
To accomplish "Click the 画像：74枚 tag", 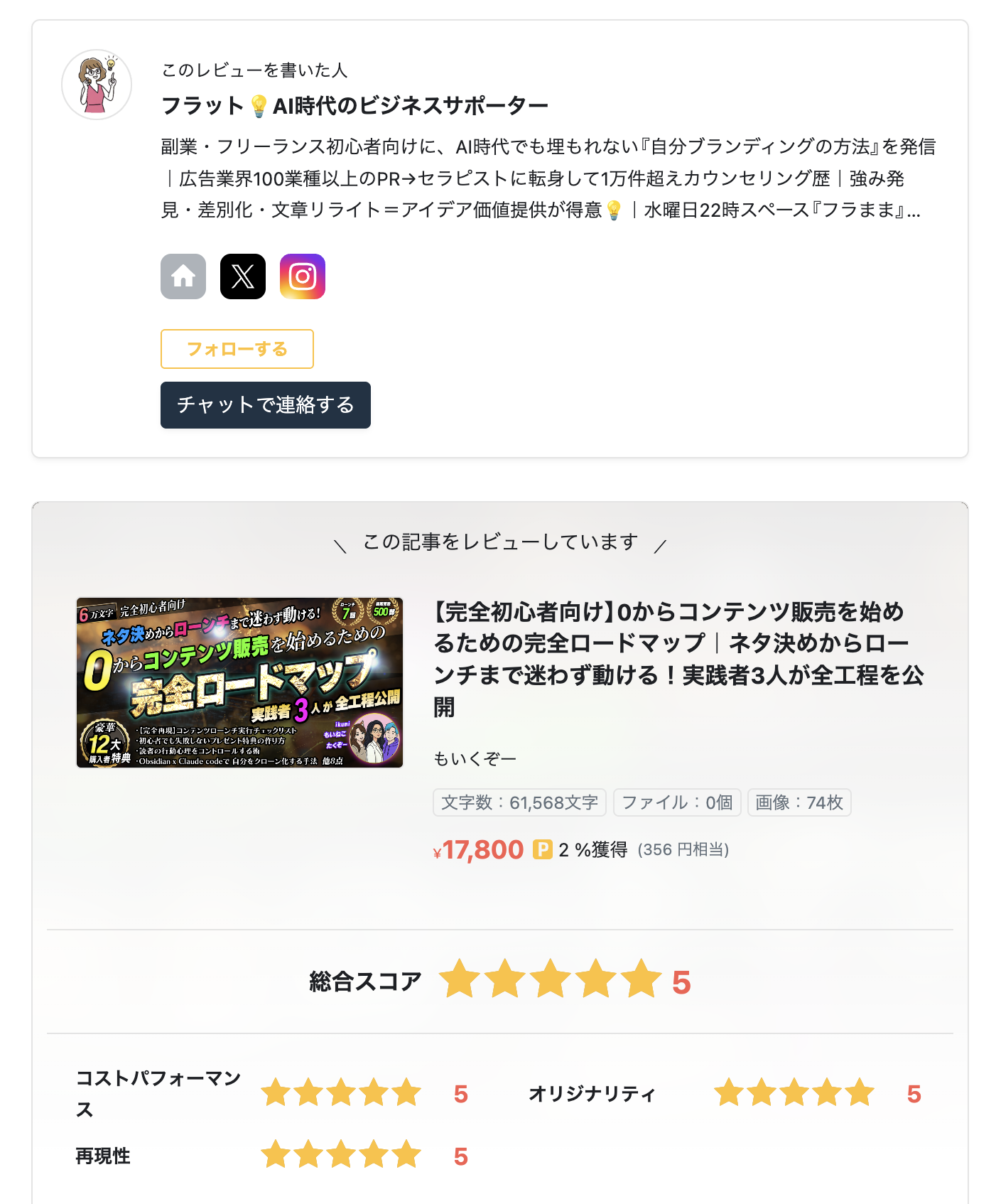I will tap(799, 802).
